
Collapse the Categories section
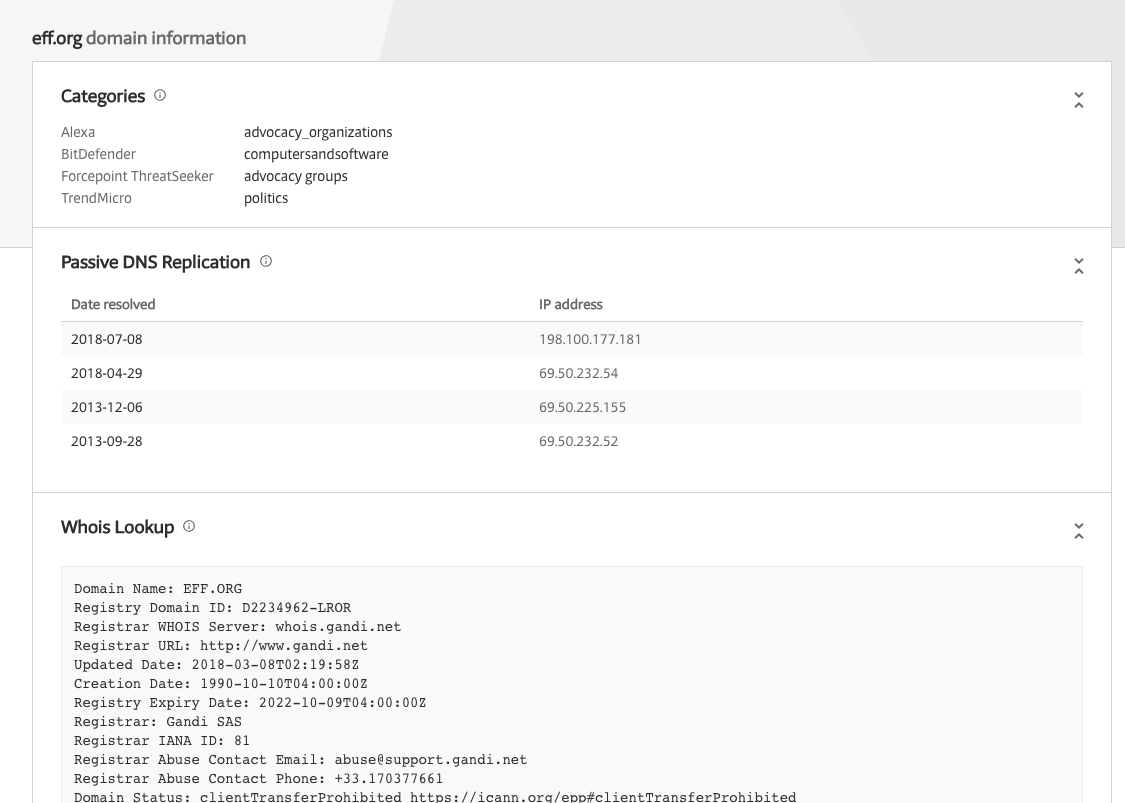point(1078,100)
